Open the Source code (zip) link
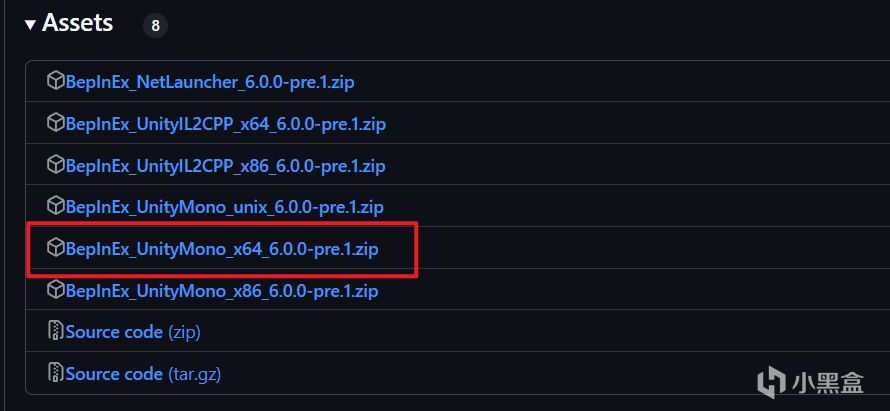Viewport: 890px width, 411px height. [133, 332]
